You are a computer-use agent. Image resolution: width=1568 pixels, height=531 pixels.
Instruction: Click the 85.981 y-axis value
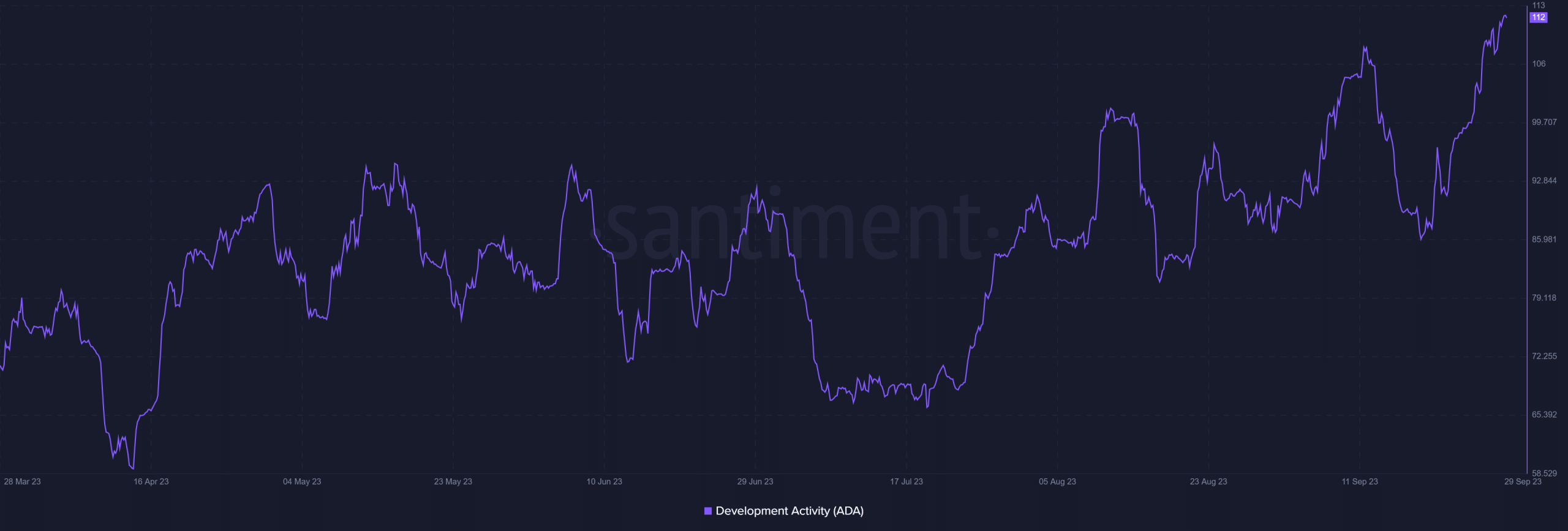(x=1544, y=239)
